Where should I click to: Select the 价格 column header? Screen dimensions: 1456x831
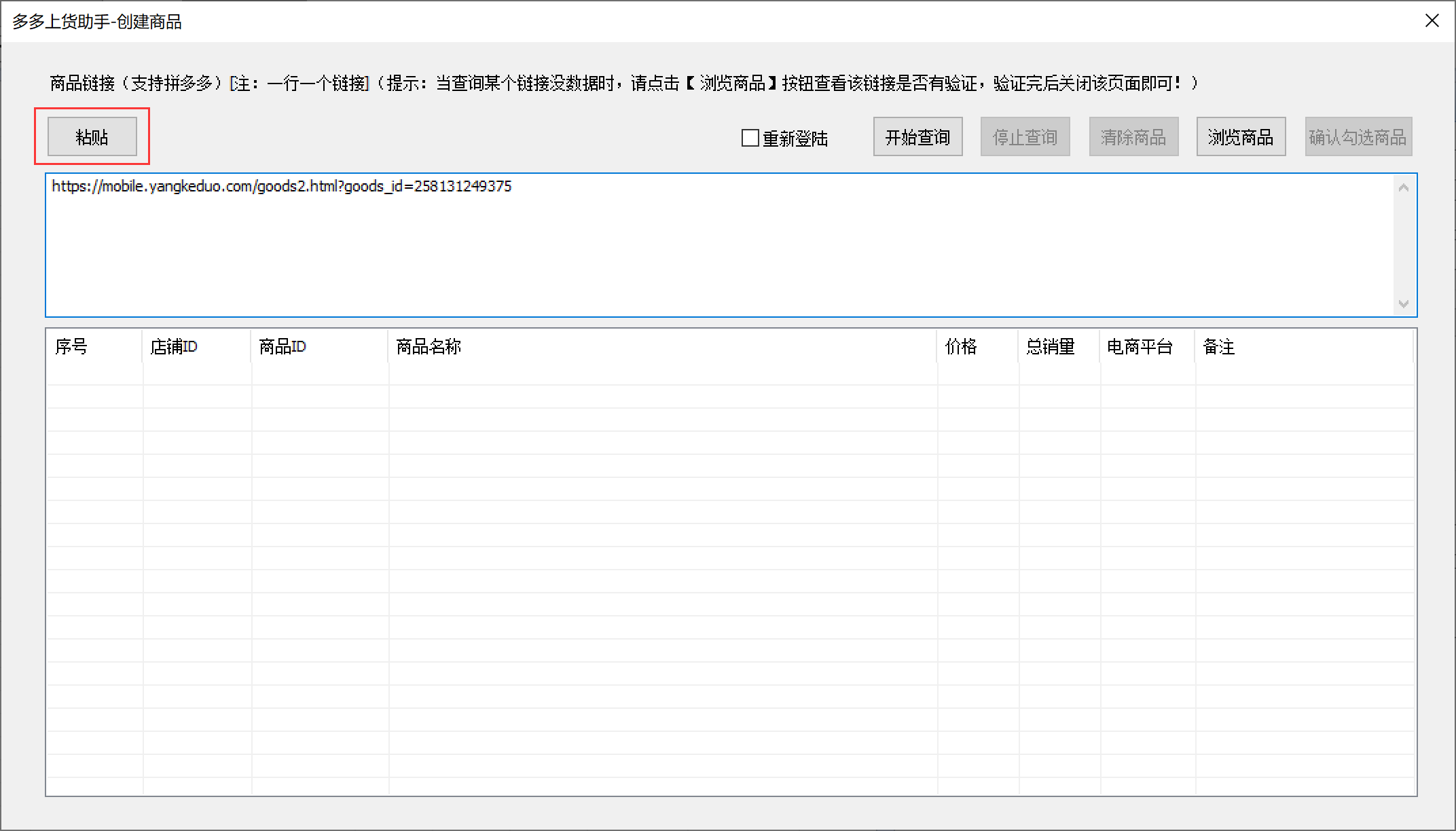click(977, 347)
